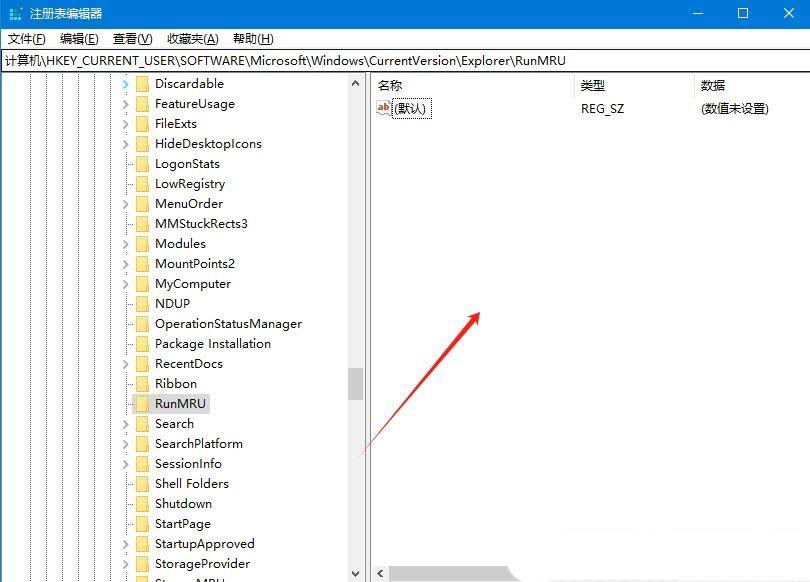Click the folder icon next to RunMRU

coord(142,404)
